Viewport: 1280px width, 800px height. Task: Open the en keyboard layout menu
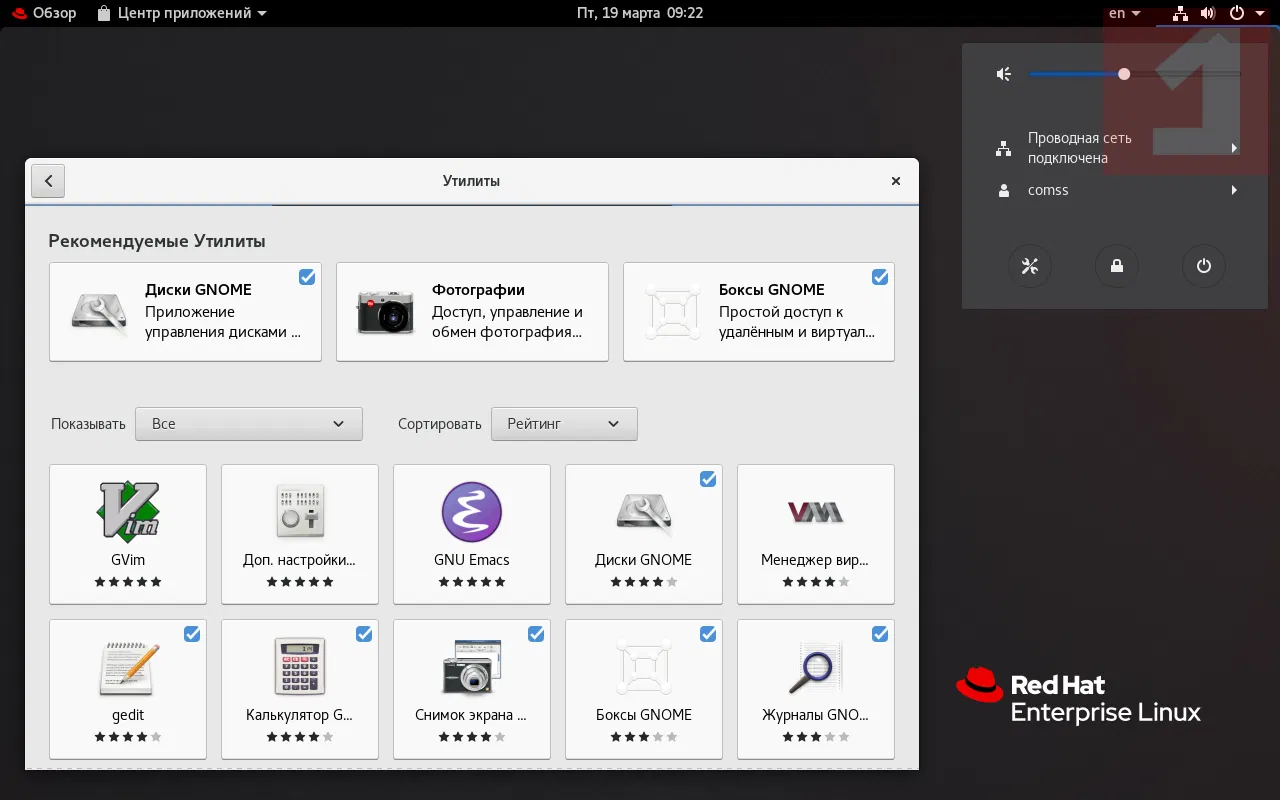click(1124, 13)
